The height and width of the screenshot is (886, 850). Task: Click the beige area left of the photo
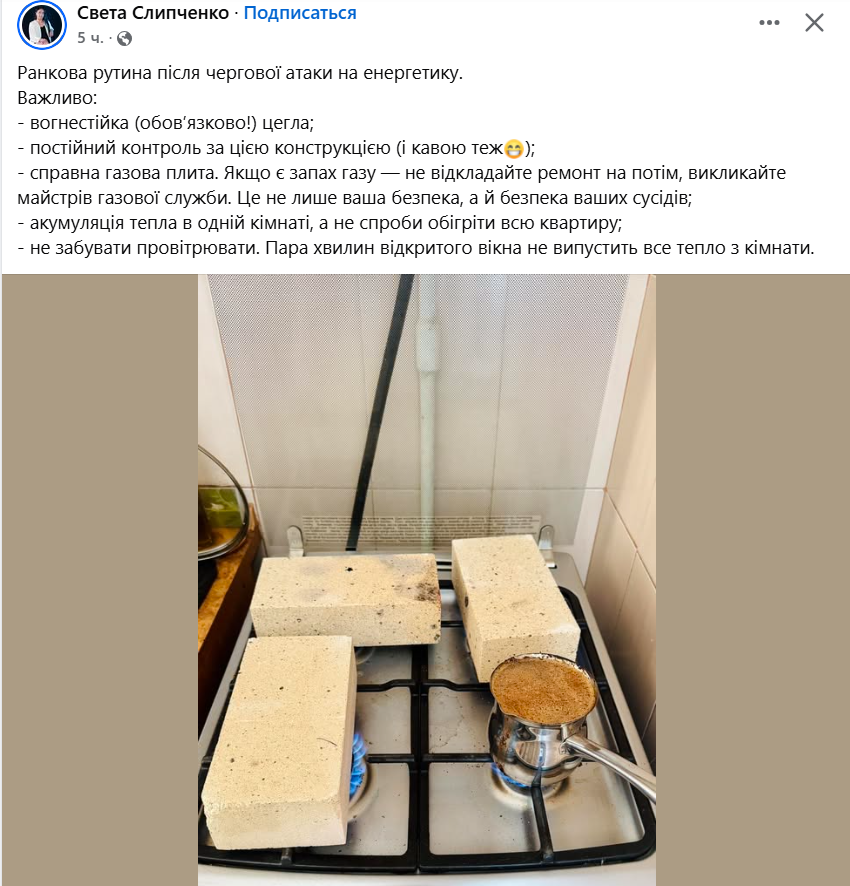pos(100,580)
